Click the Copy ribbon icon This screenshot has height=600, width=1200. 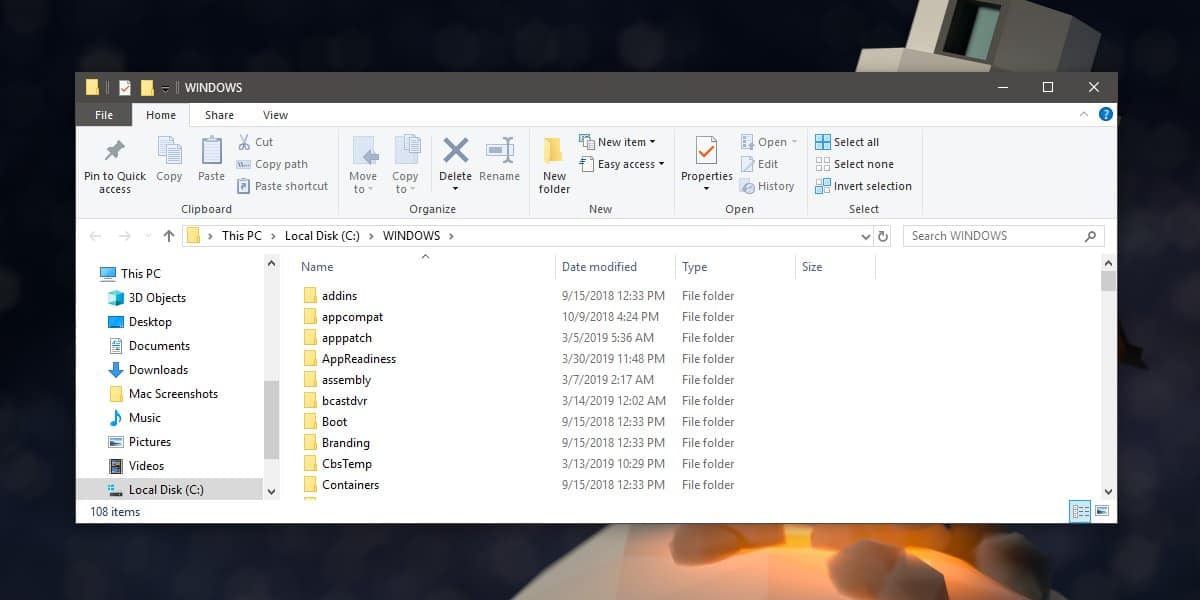pos(169,151)
